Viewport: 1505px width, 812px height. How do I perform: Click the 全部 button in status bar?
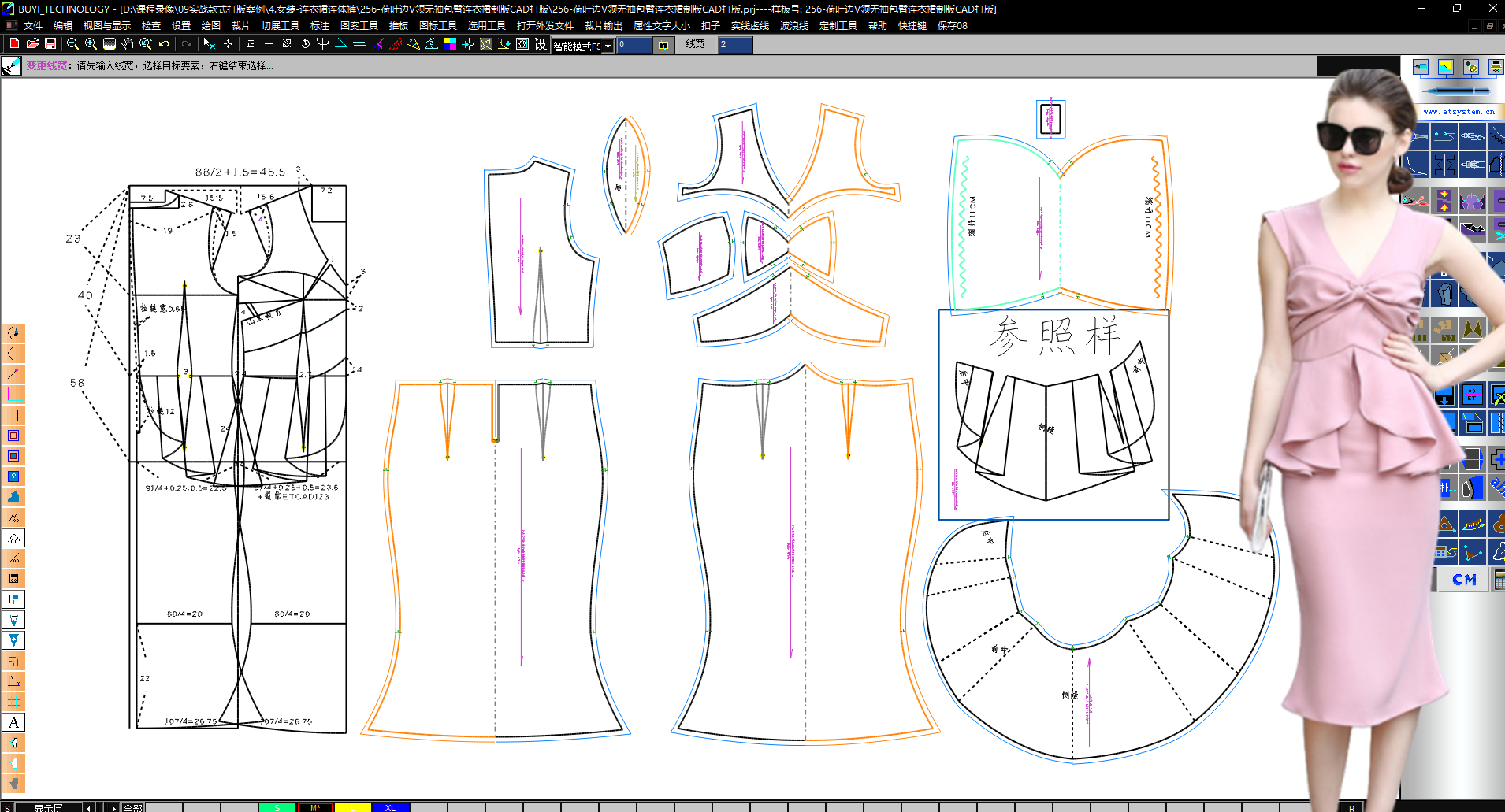[x=132, y=807]
